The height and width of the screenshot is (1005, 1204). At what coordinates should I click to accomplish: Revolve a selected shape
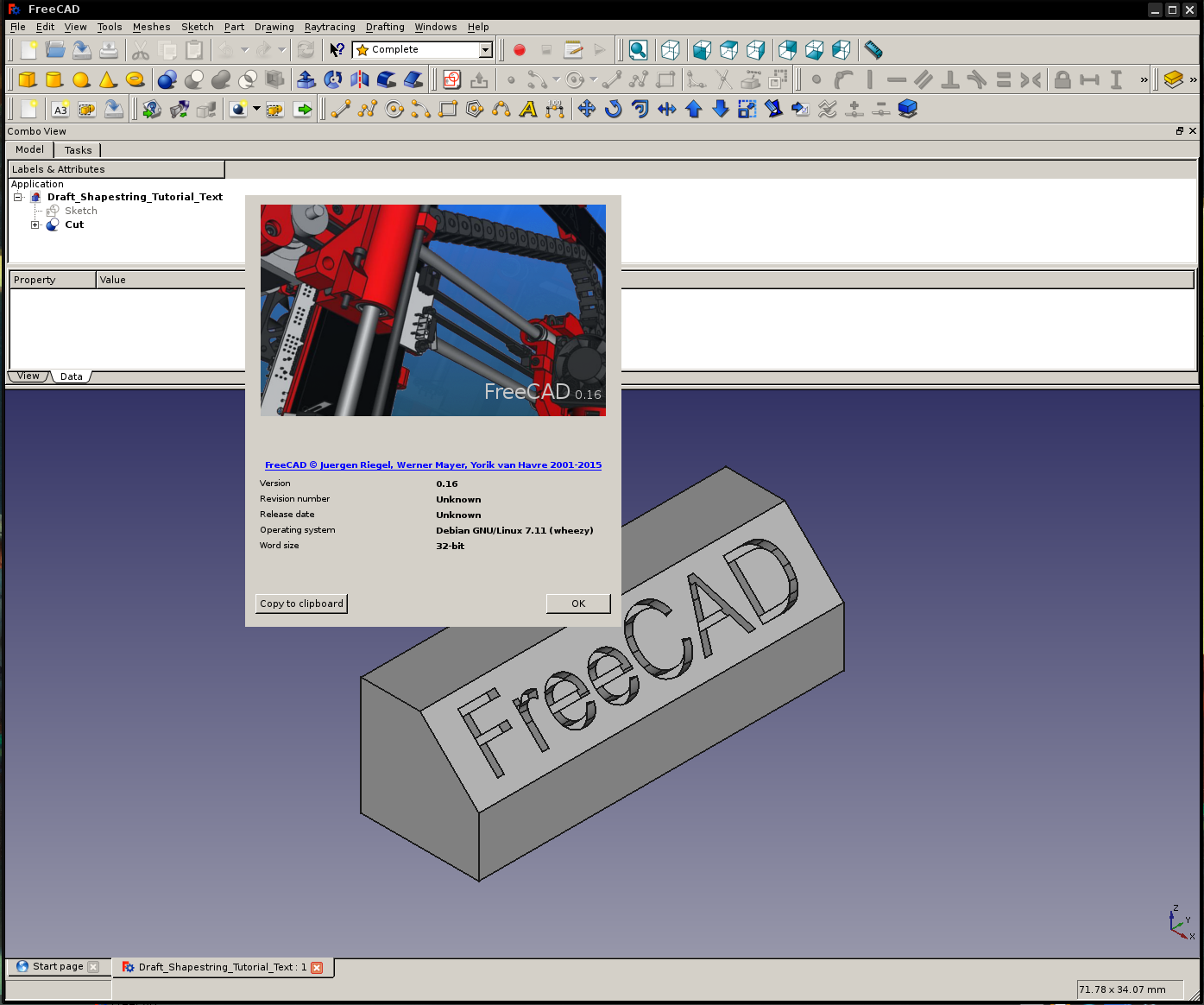coord(332,80)
